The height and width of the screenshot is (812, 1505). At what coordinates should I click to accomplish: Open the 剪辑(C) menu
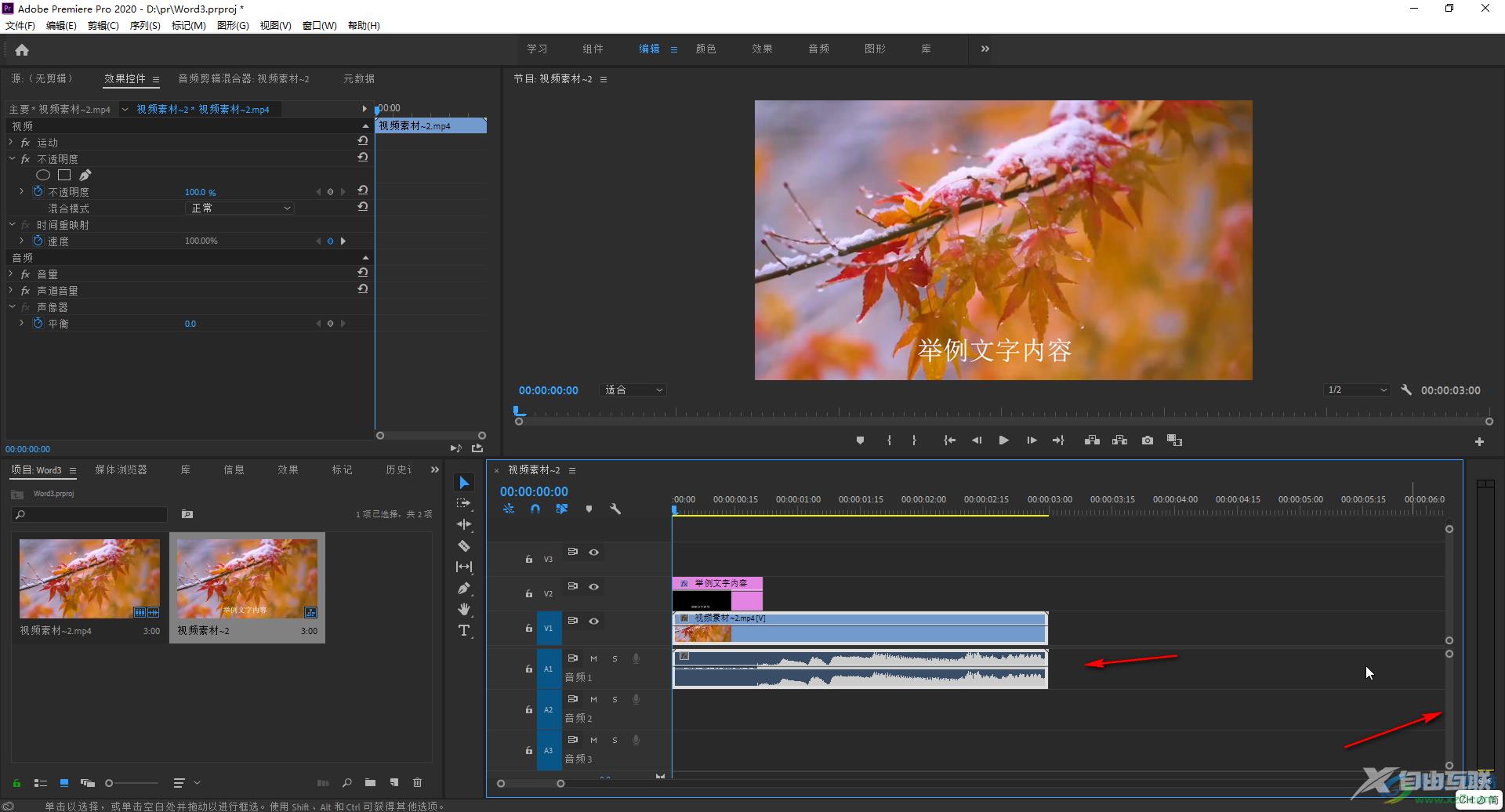point(103,25)
